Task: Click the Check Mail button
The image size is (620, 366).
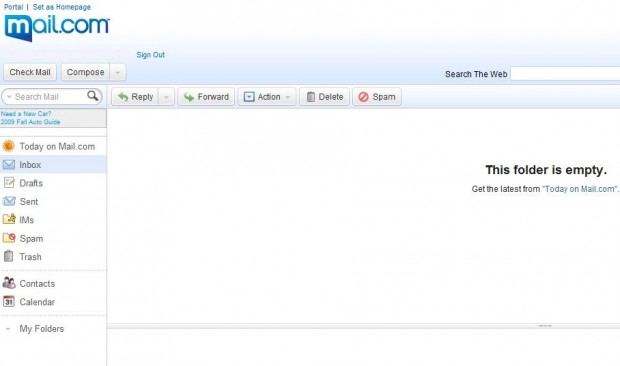Action: [30, 72]
